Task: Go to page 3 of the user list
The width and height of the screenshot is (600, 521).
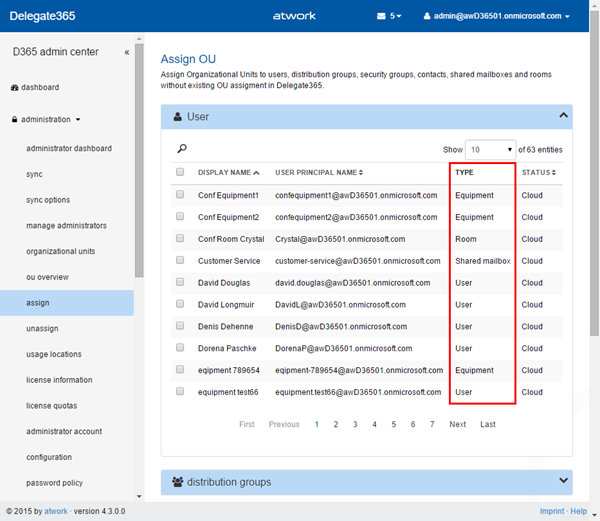Action: pyautogui.click(x=355, y=424)
